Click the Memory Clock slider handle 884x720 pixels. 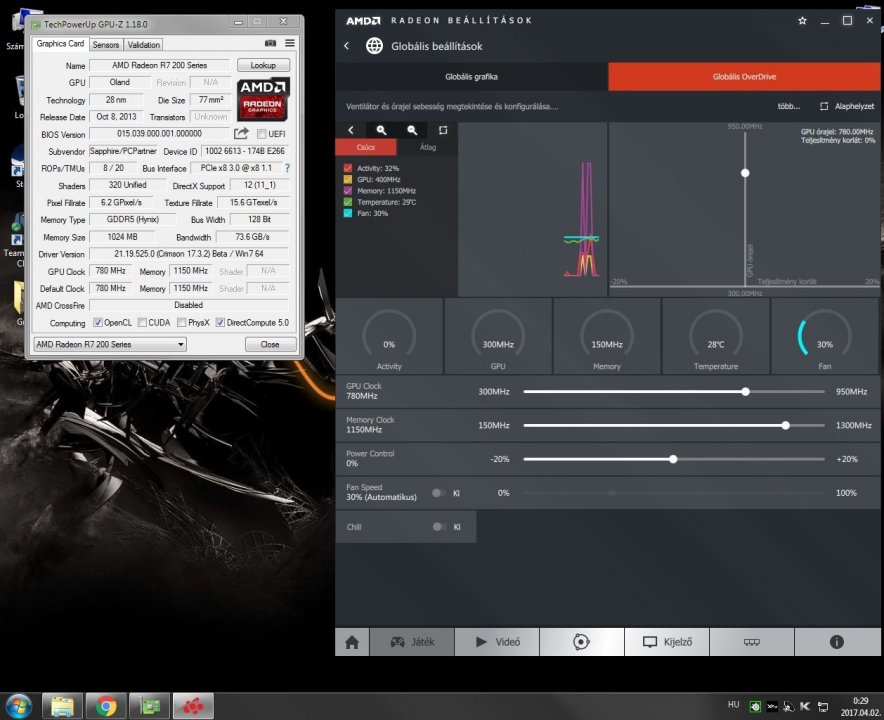[x=785, y=425]
